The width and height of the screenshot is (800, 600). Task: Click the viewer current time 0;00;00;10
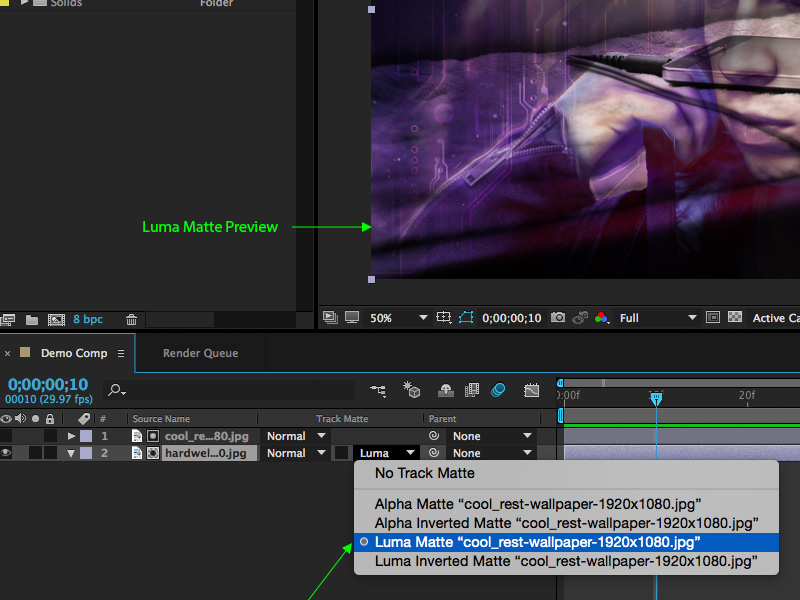(x=512, y=318)
